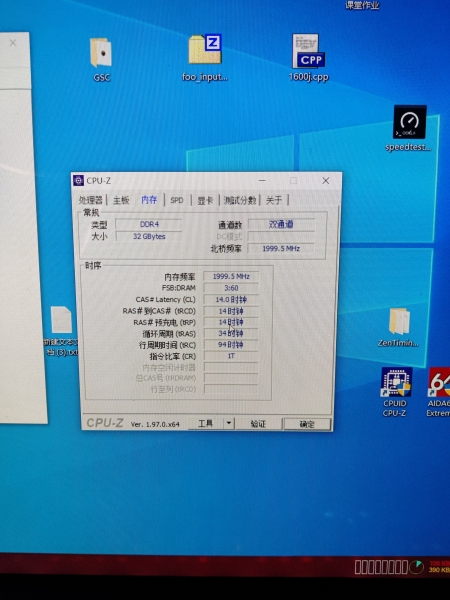Image resolution: width=450 pixels, height=600 pixels.
Task: Click the FSB:DRAM 3:60 value
Action: click(x=231, y=288)
